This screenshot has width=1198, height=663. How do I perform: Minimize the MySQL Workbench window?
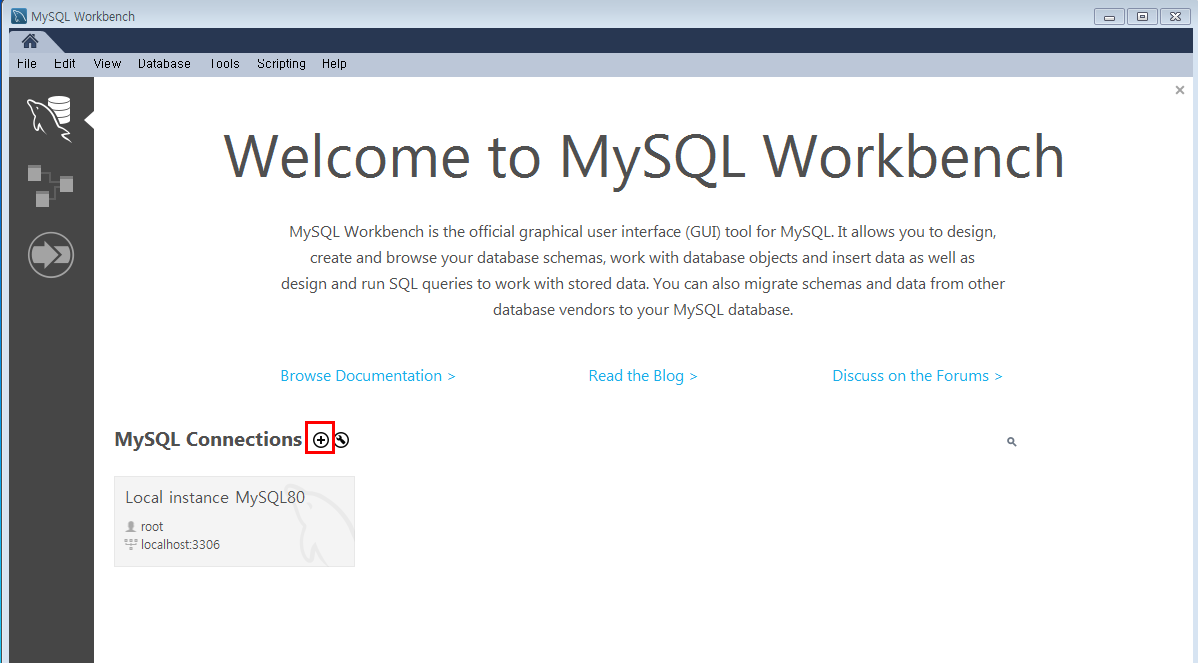[1109, 16]
